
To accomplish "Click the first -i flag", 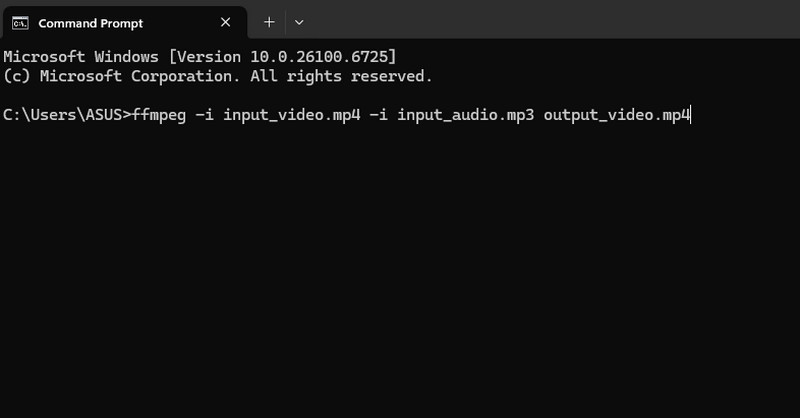I will (x=204, y=115).
